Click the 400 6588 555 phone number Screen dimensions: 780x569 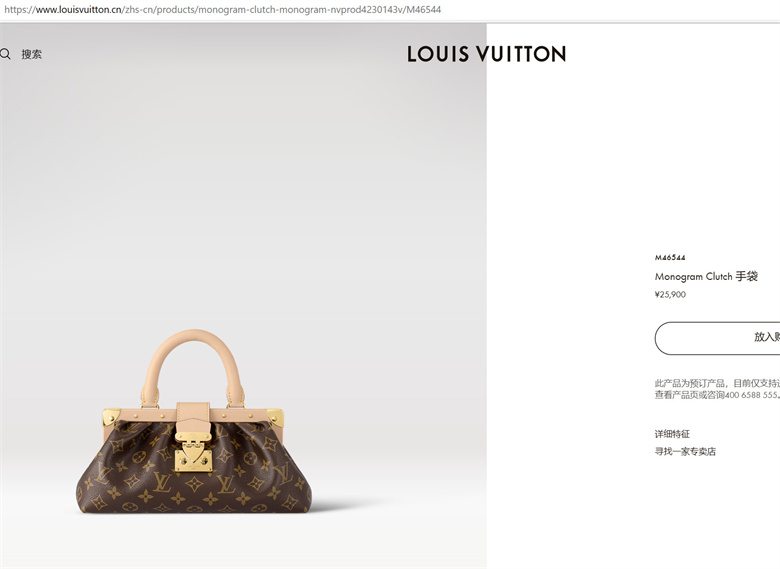click(x=751, y=395)
